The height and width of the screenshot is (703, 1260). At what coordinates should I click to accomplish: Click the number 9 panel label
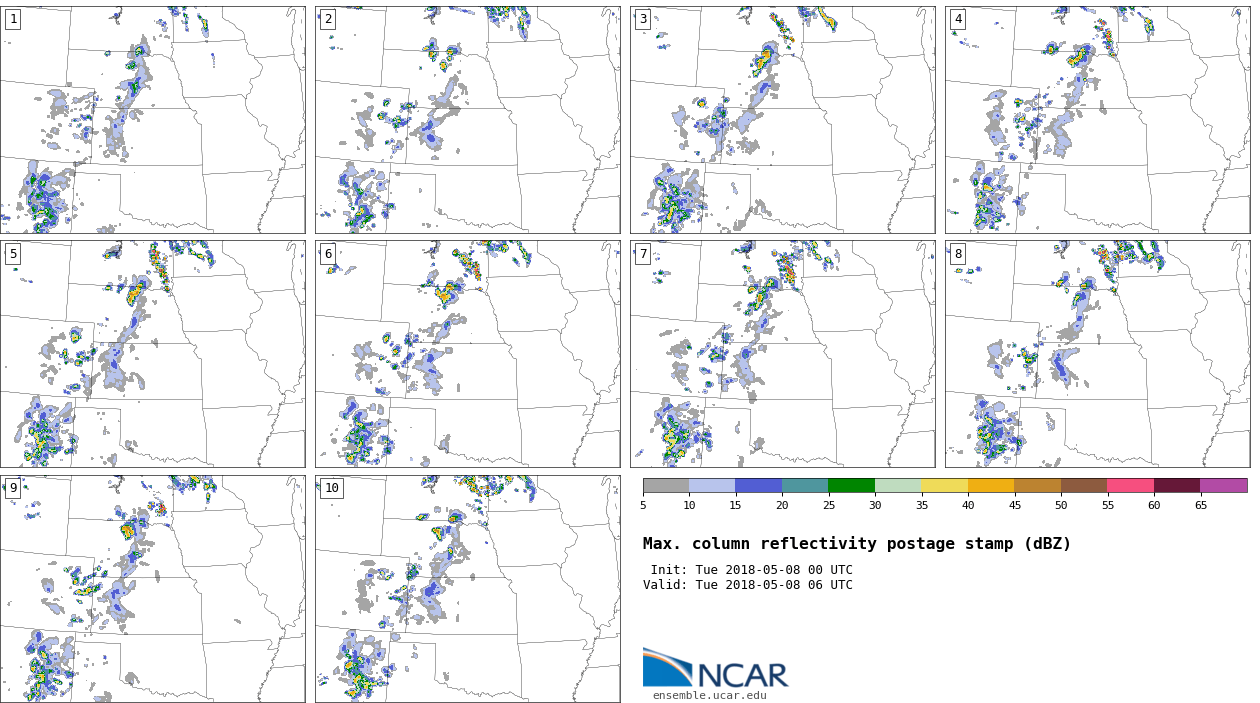coord(13,488)
